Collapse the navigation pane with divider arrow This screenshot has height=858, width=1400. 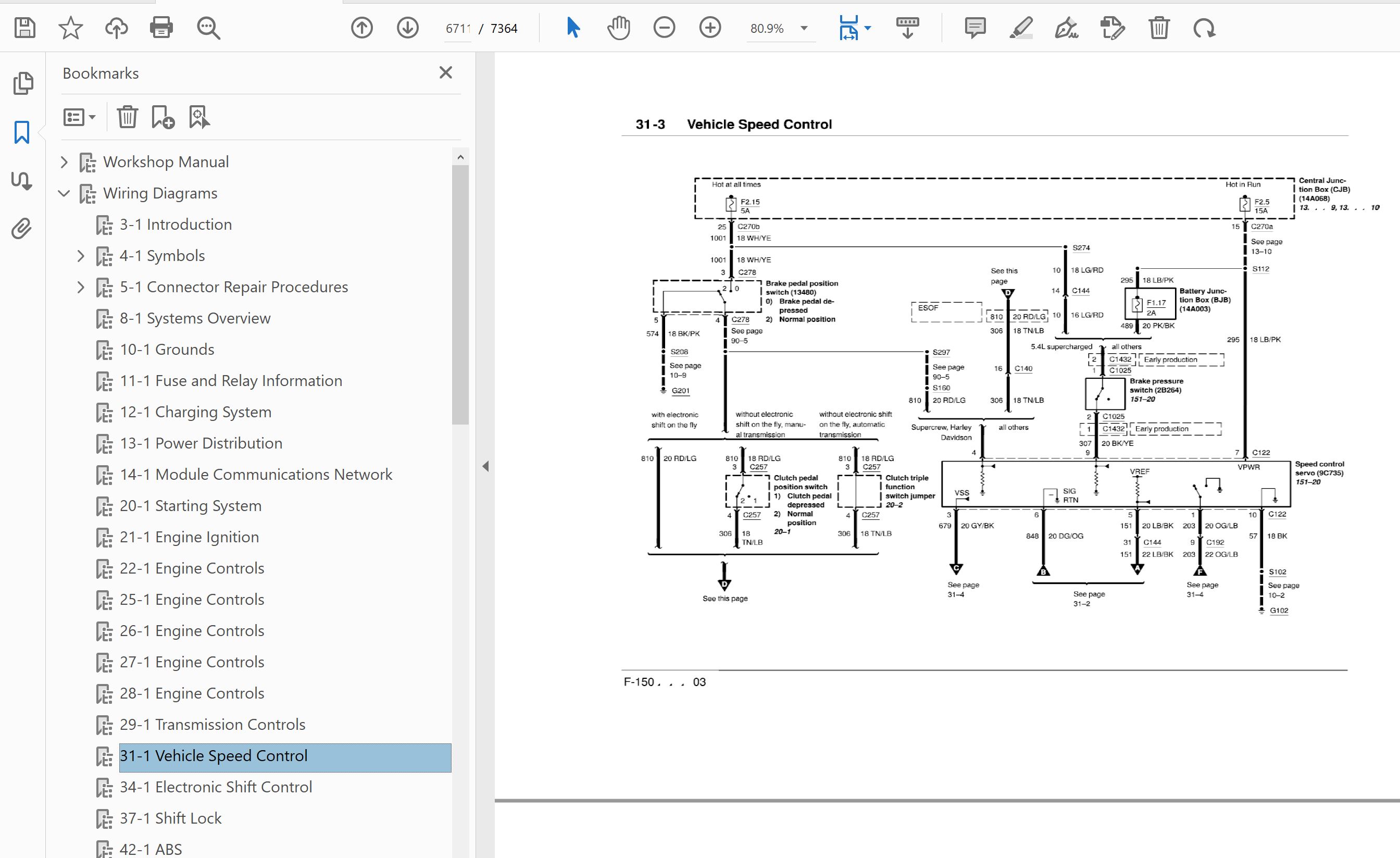point(485,466)
